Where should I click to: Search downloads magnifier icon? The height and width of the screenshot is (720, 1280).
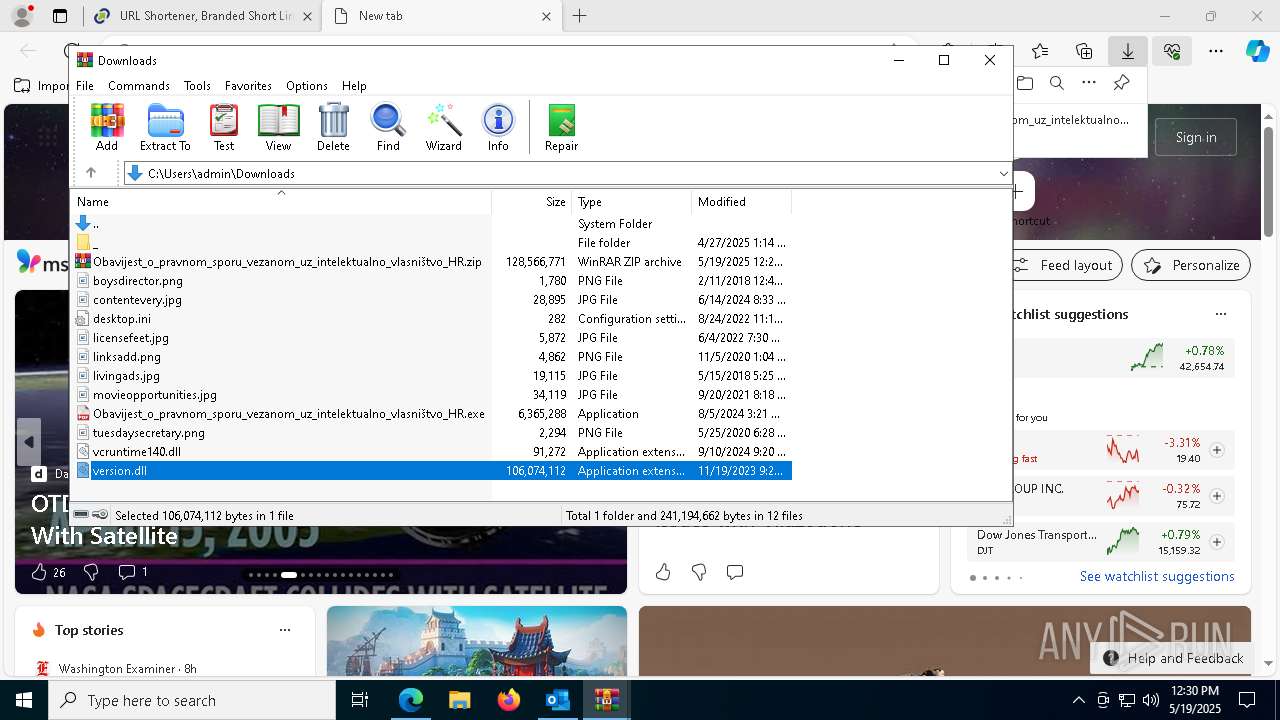coord(1056,83)
